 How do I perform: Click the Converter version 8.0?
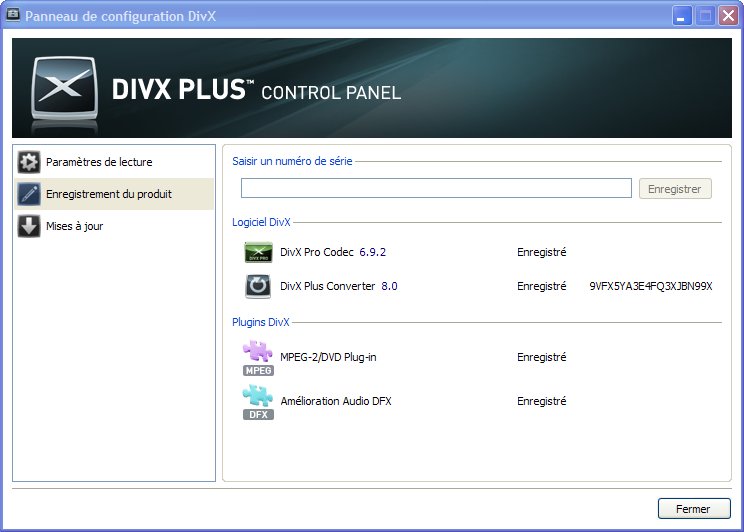pos(390,286)
